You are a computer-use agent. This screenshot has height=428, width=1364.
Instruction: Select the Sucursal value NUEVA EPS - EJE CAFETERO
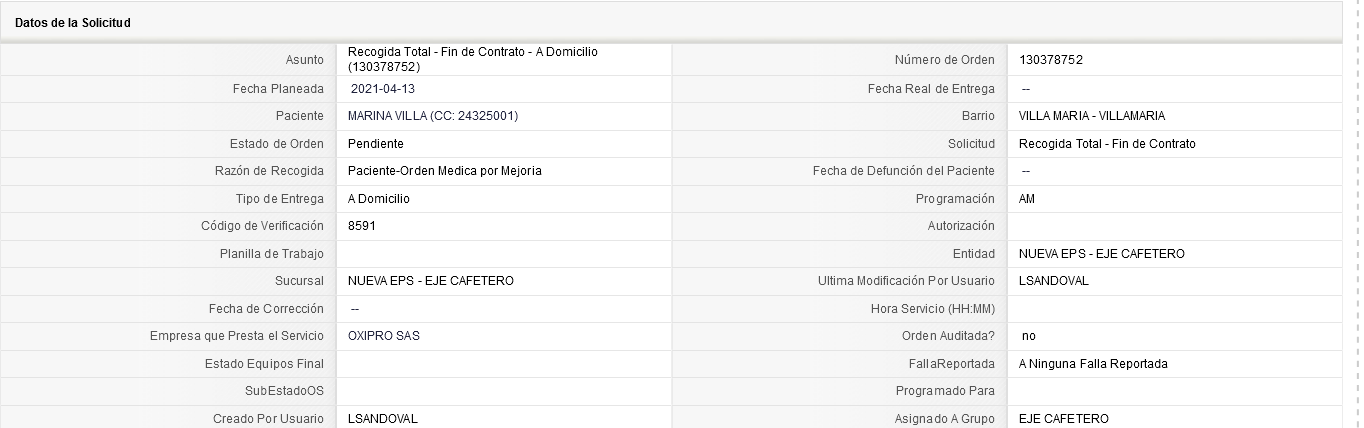coord(430,281)
